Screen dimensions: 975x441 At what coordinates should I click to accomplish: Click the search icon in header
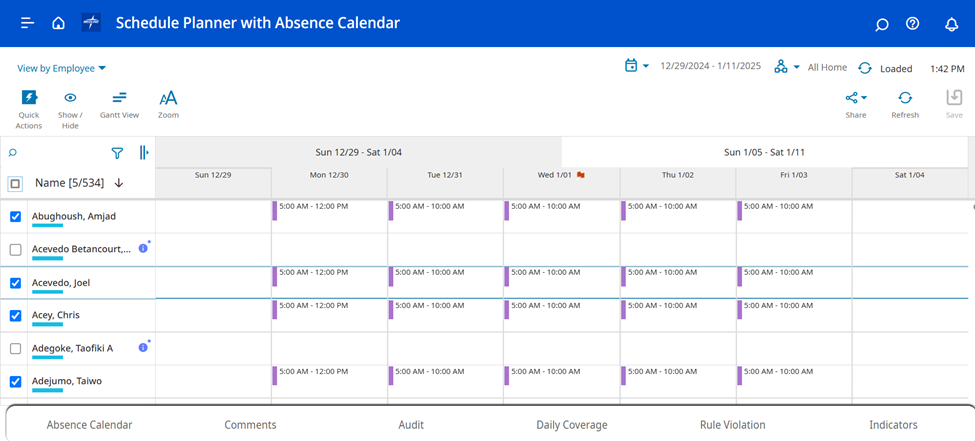[x=881, y=24]
